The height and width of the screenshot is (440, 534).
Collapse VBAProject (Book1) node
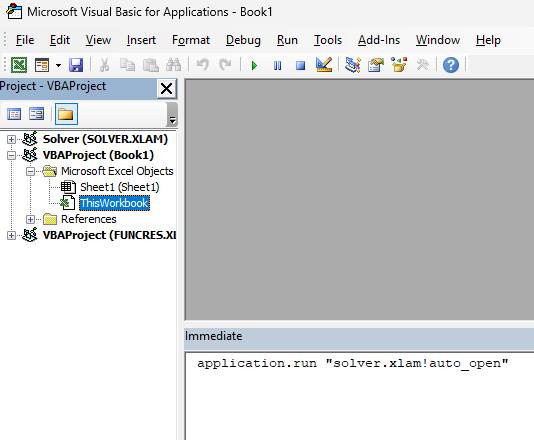[x=11, y=156]
